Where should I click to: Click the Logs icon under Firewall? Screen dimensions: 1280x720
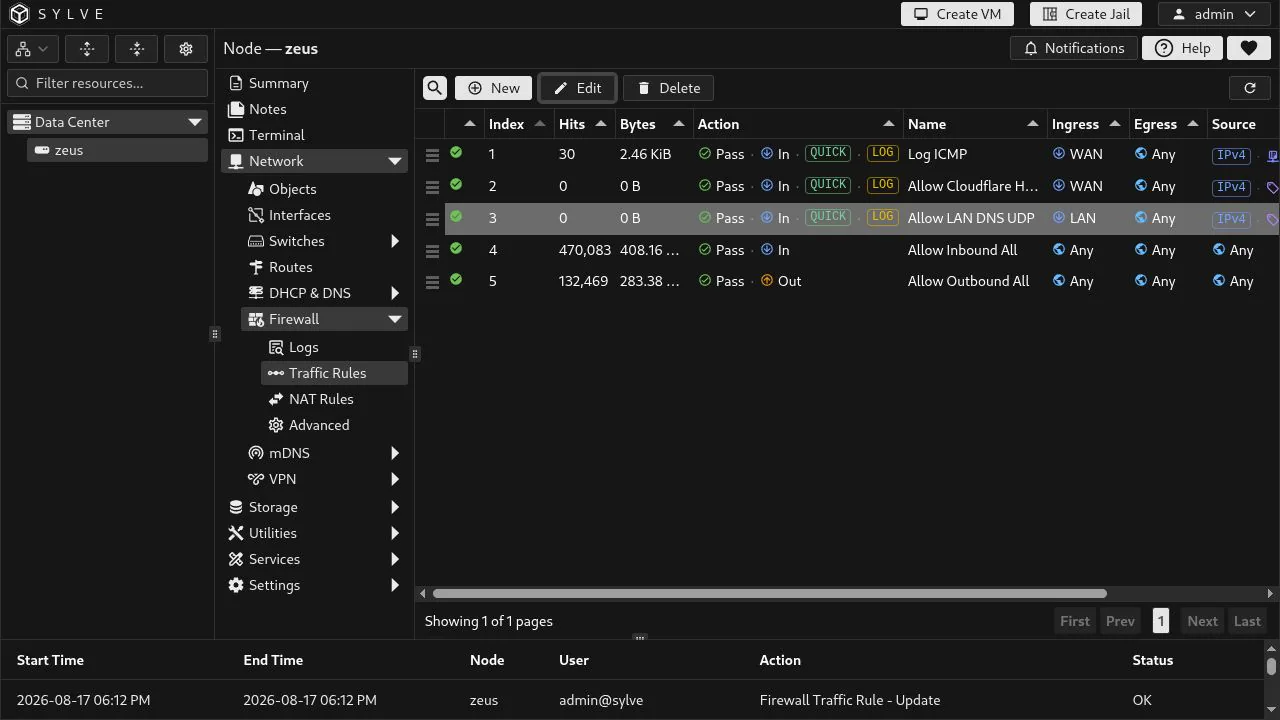[276, 347]
